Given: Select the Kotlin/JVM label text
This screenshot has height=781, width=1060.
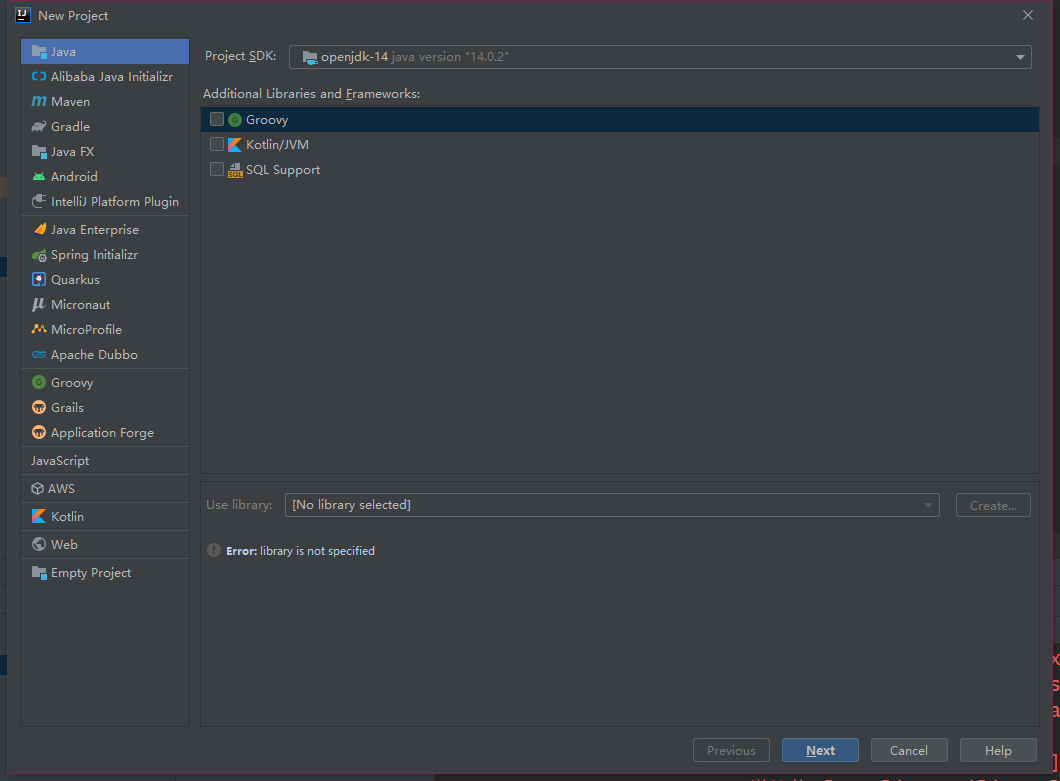Looking at the screenshot, I should click(x=277, y=145).
